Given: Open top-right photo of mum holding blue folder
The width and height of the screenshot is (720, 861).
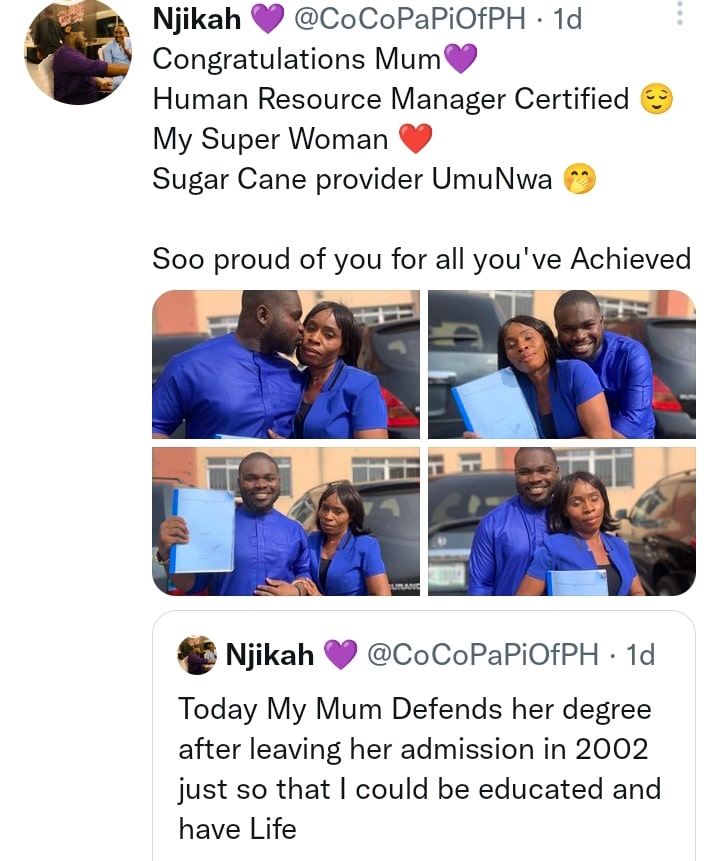Looking at the screenshot, I should pyautogui.click(x=561, y=364).
